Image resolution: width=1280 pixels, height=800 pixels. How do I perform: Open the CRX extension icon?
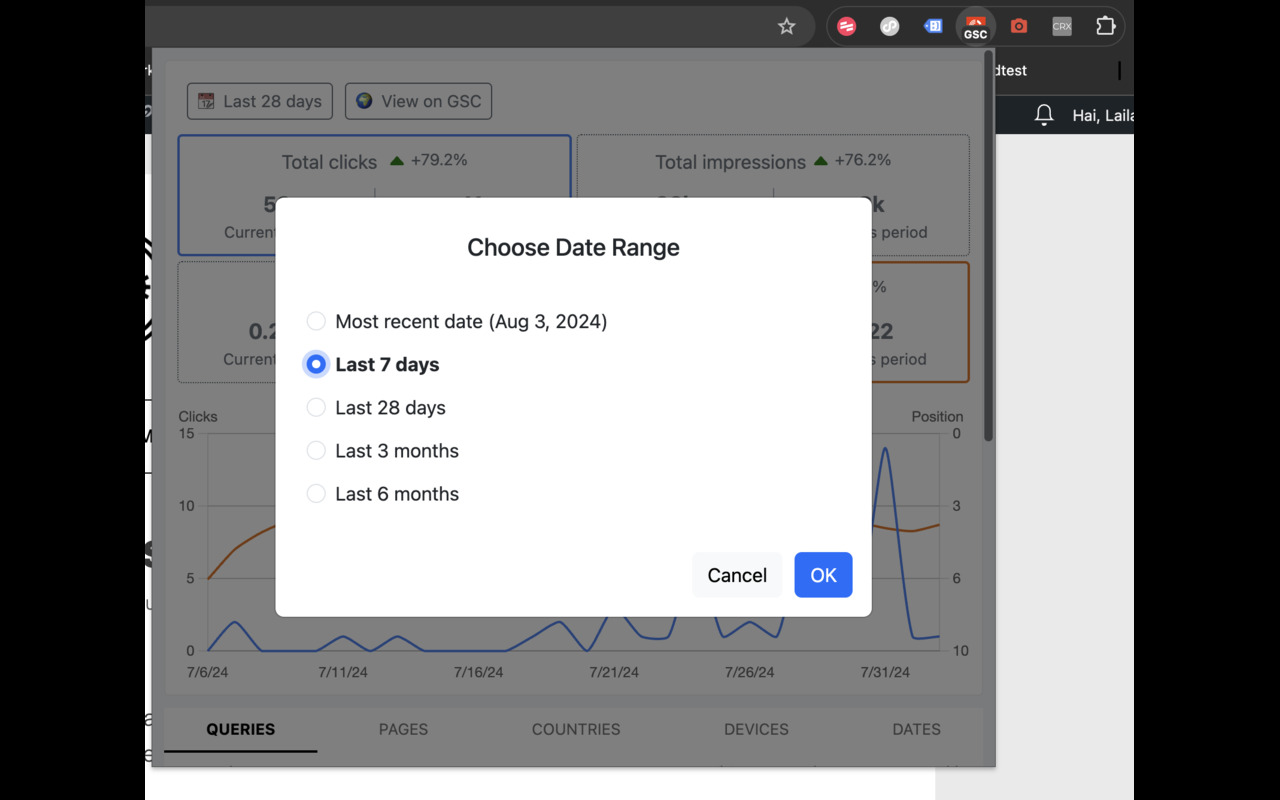click(x=1061, y=26)
